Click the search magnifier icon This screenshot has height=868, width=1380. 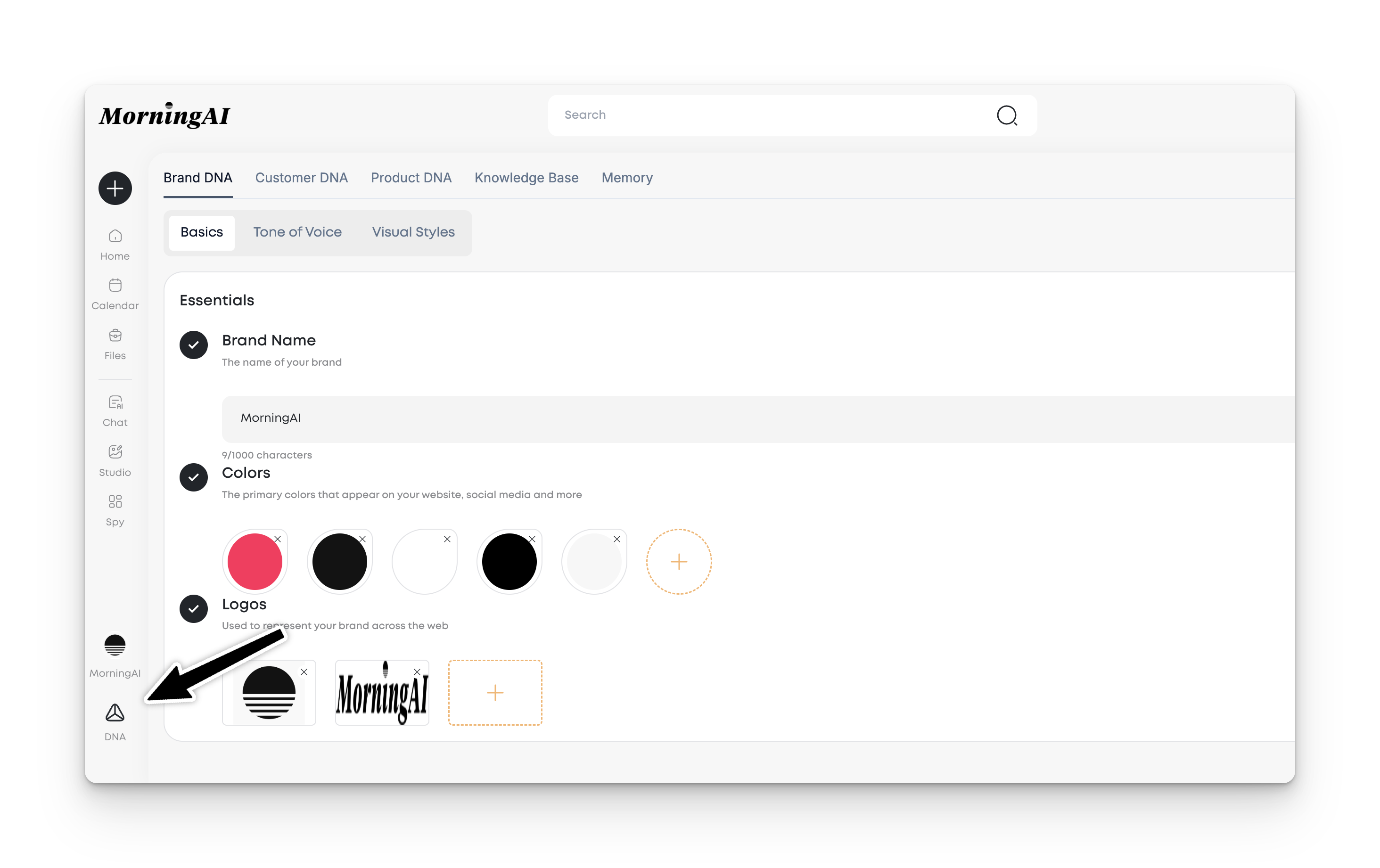pyautogui.click(x=1006, y=115)
